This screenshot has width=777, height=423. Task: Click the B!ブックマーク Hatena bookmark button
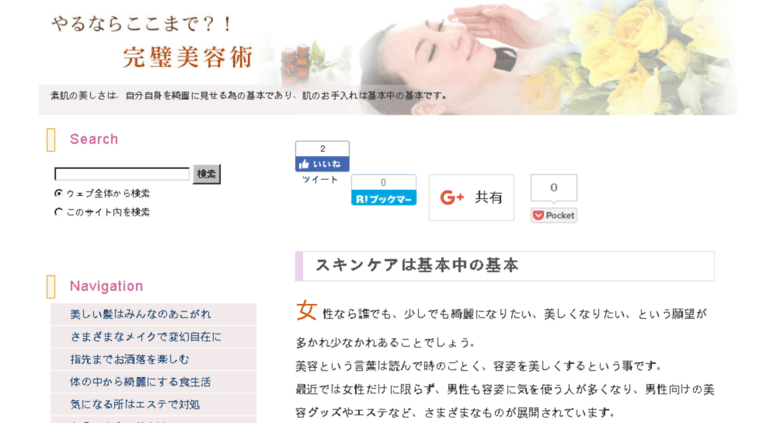(384, 199)
